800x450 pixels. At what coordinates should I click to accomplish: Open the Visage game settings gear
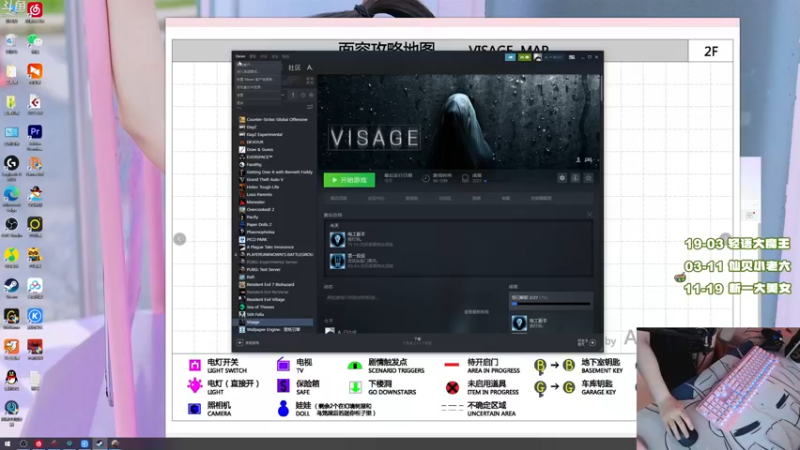click(562, 178)
